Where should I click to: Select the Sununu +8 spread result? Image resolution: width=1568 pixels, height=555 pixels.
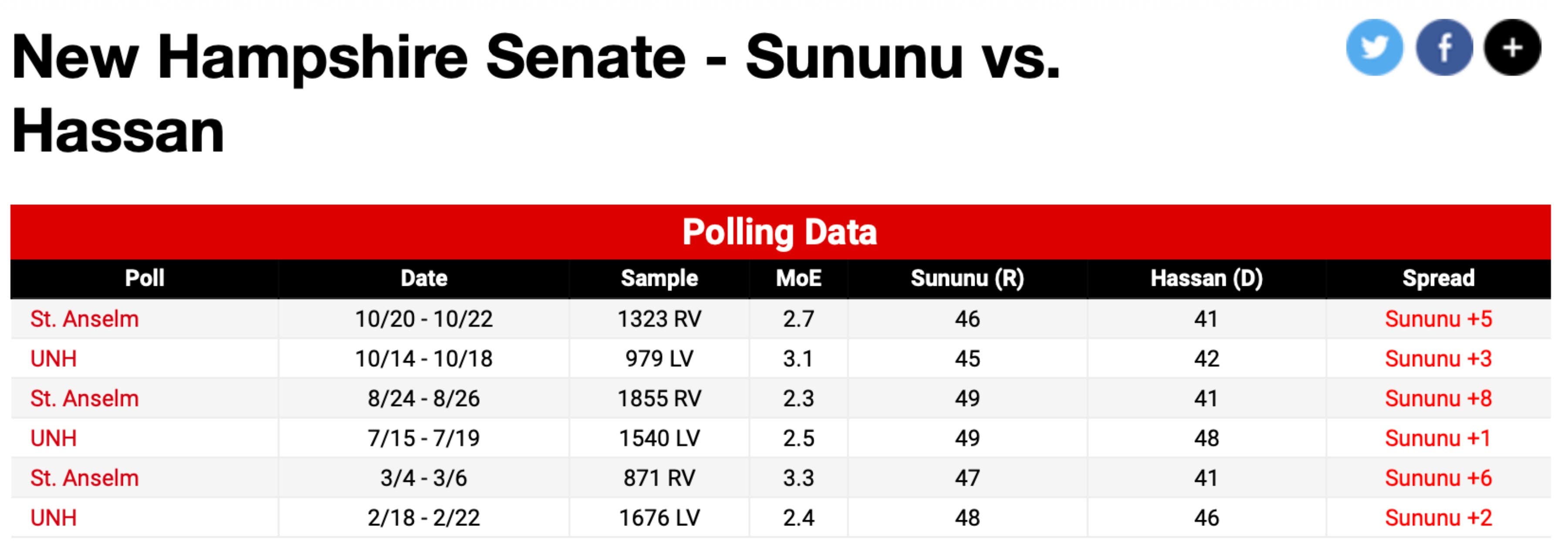pos(1438,399)
